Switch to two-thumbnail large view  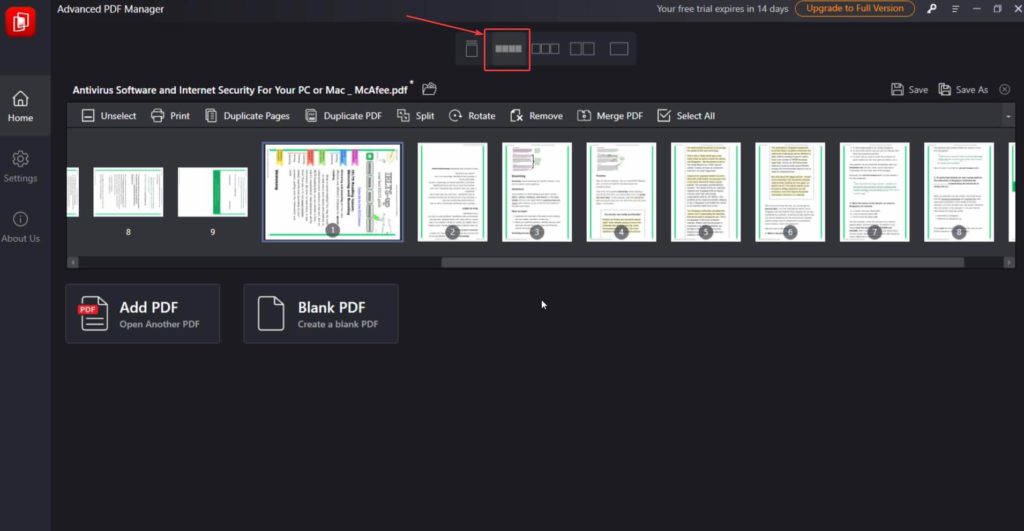(x=582, y=49)
